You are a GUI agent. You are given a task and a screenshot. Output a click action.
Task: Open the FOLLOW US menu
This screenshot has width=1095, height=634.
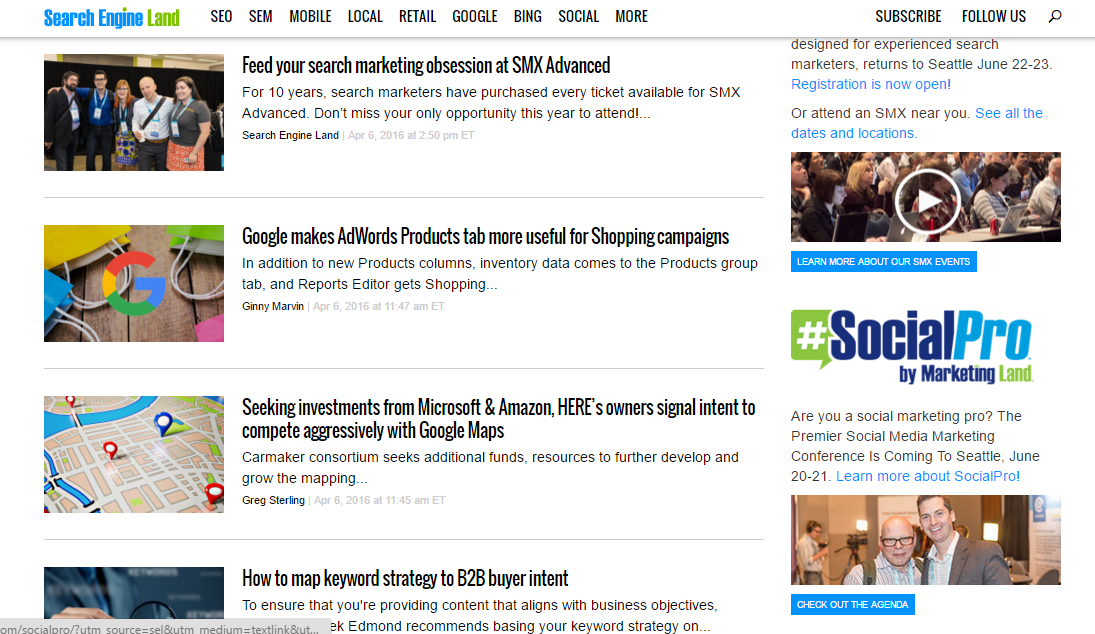coord(993,16)
